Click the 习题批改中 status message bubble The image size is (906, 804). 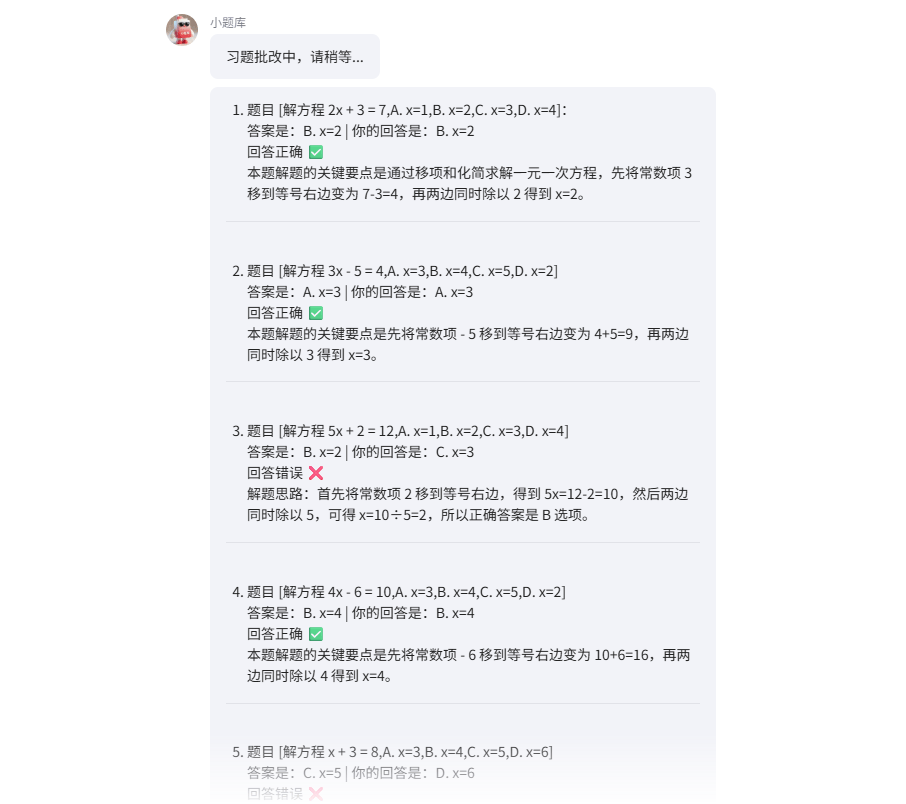click(x=295, y=57)
